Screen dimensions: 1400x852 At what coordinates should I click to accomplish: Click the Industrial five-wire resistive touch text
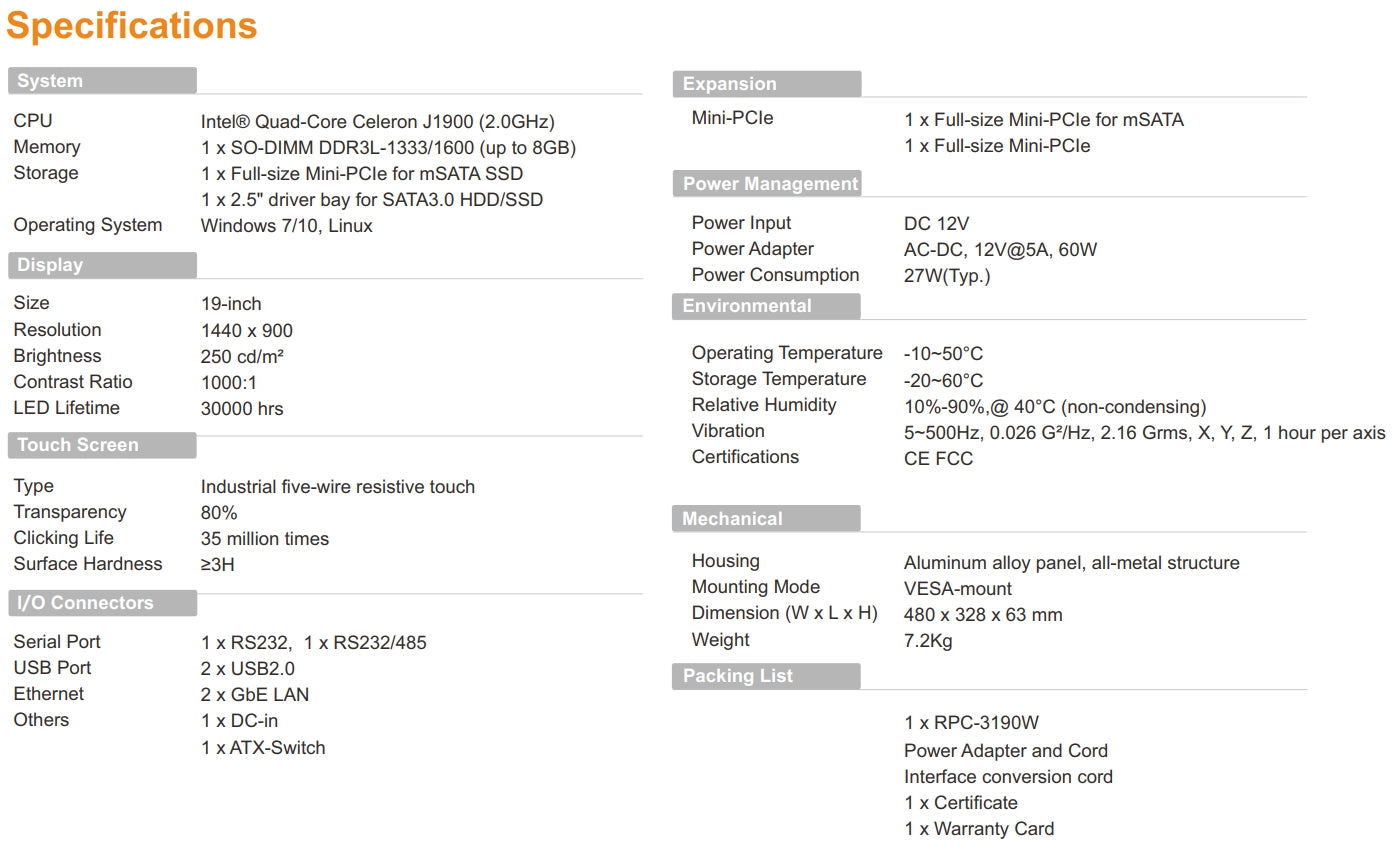338,487
